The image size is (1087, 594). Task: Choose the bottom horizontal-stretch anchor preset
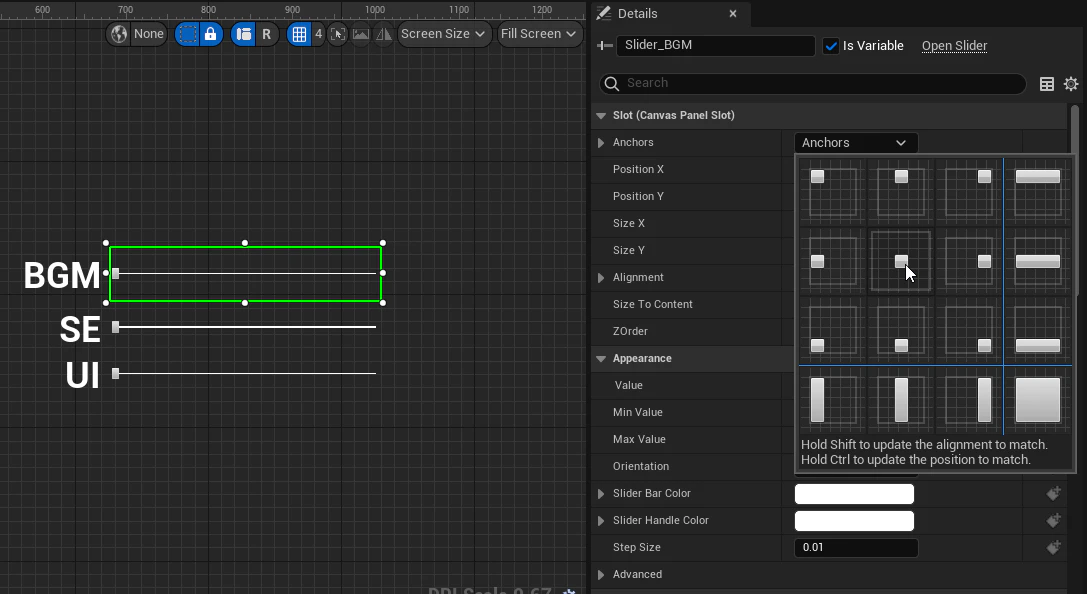[1038, 330]
